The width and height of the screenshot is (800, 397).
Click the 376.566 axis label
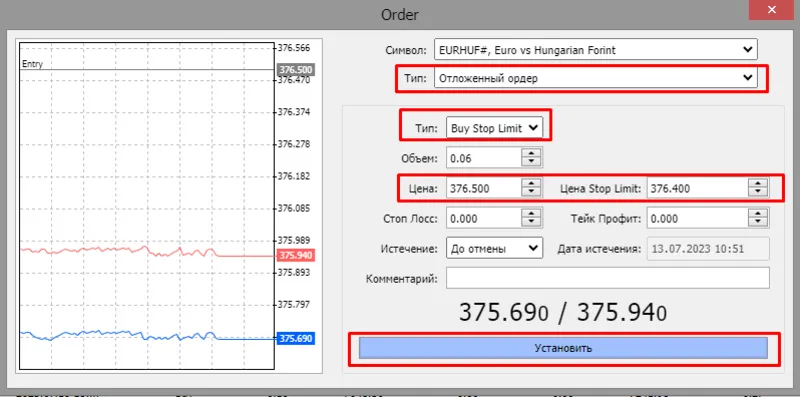(x=294, y=47)
